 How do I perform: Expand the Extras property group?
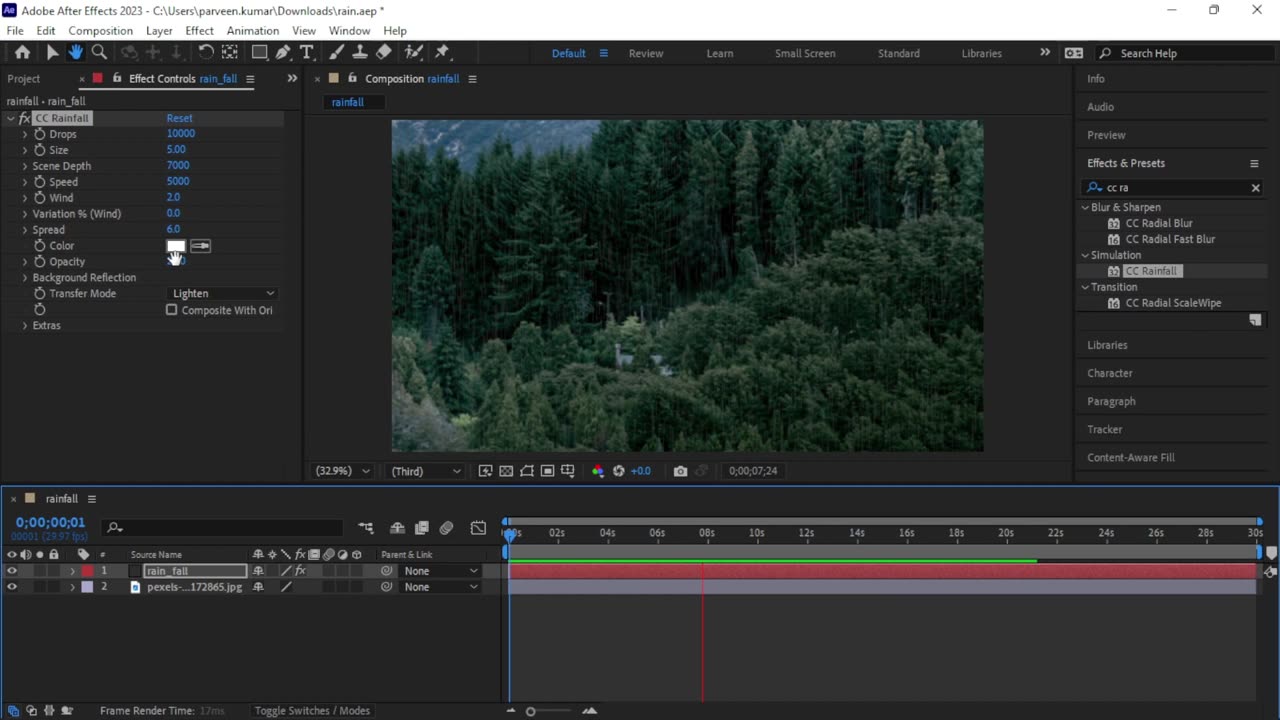(x=25, y=326)
